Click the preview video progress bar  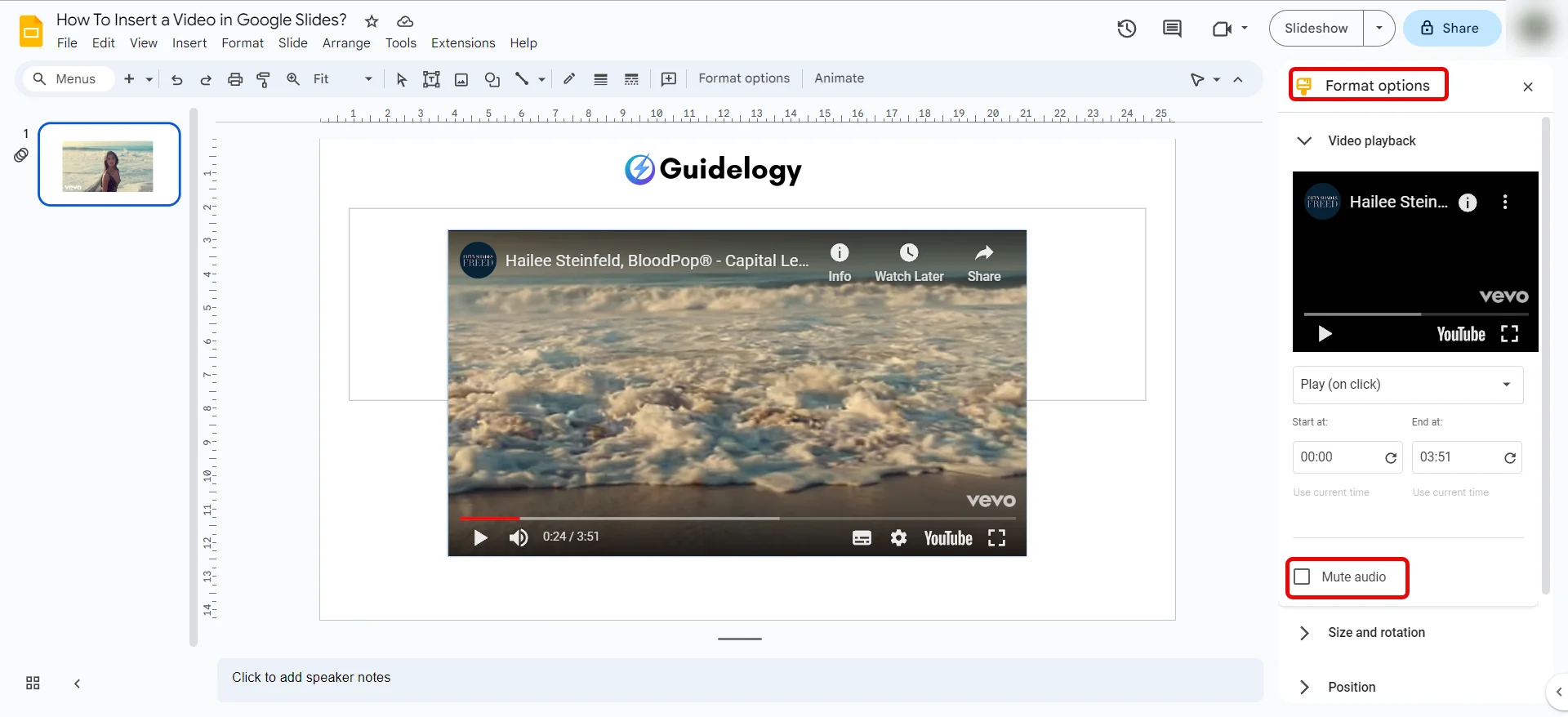click(1415, 314)
